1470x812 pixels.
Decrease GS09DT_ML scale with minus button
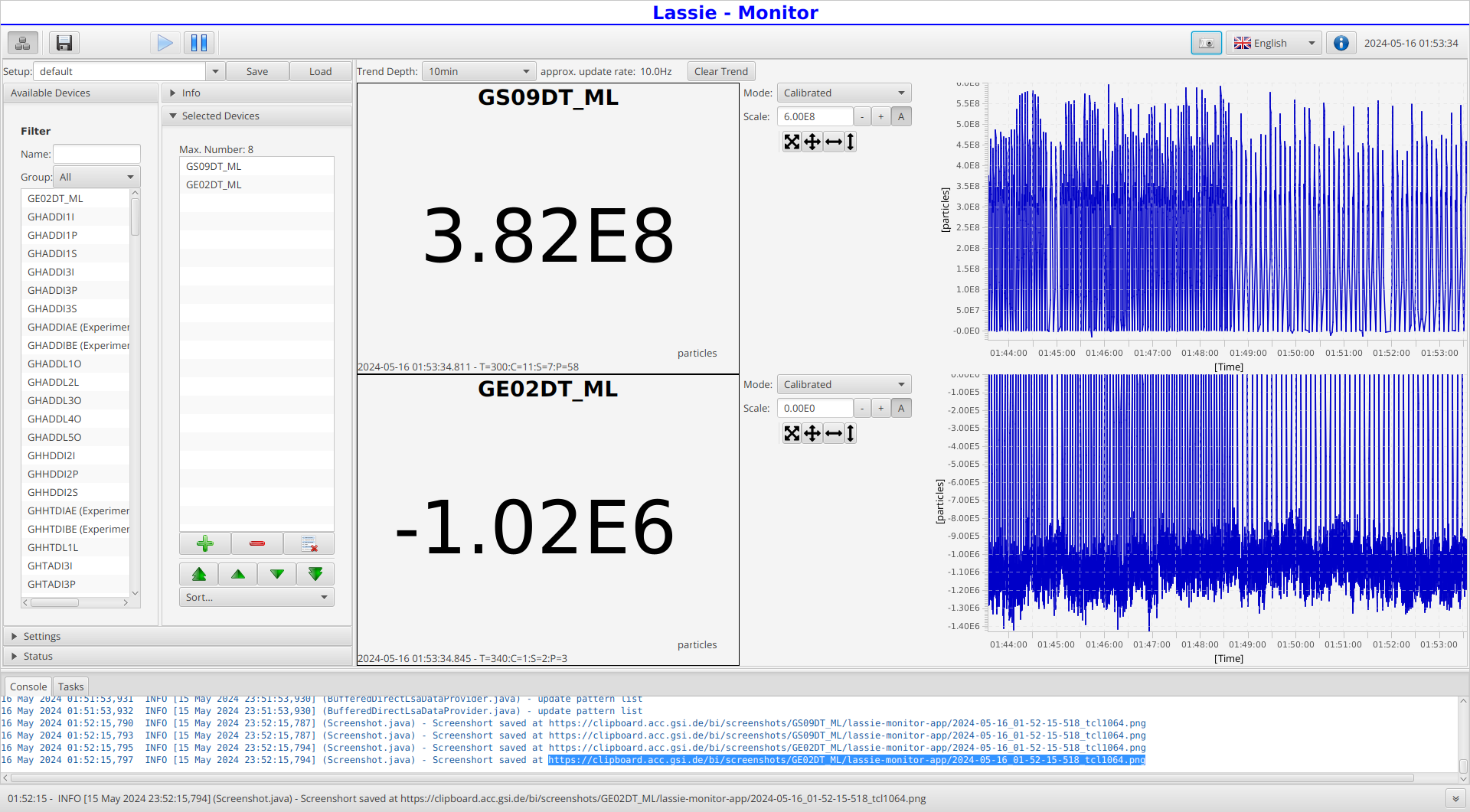[862, 116]
